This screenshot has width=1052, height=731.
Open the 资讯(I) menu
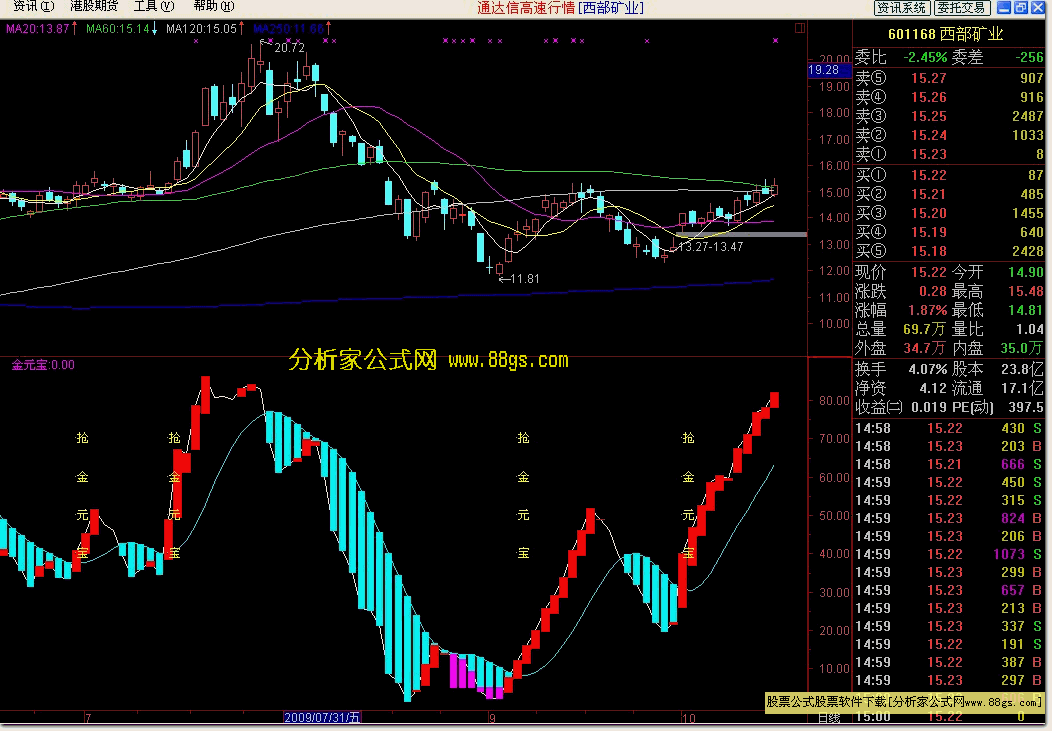point(34,6)
